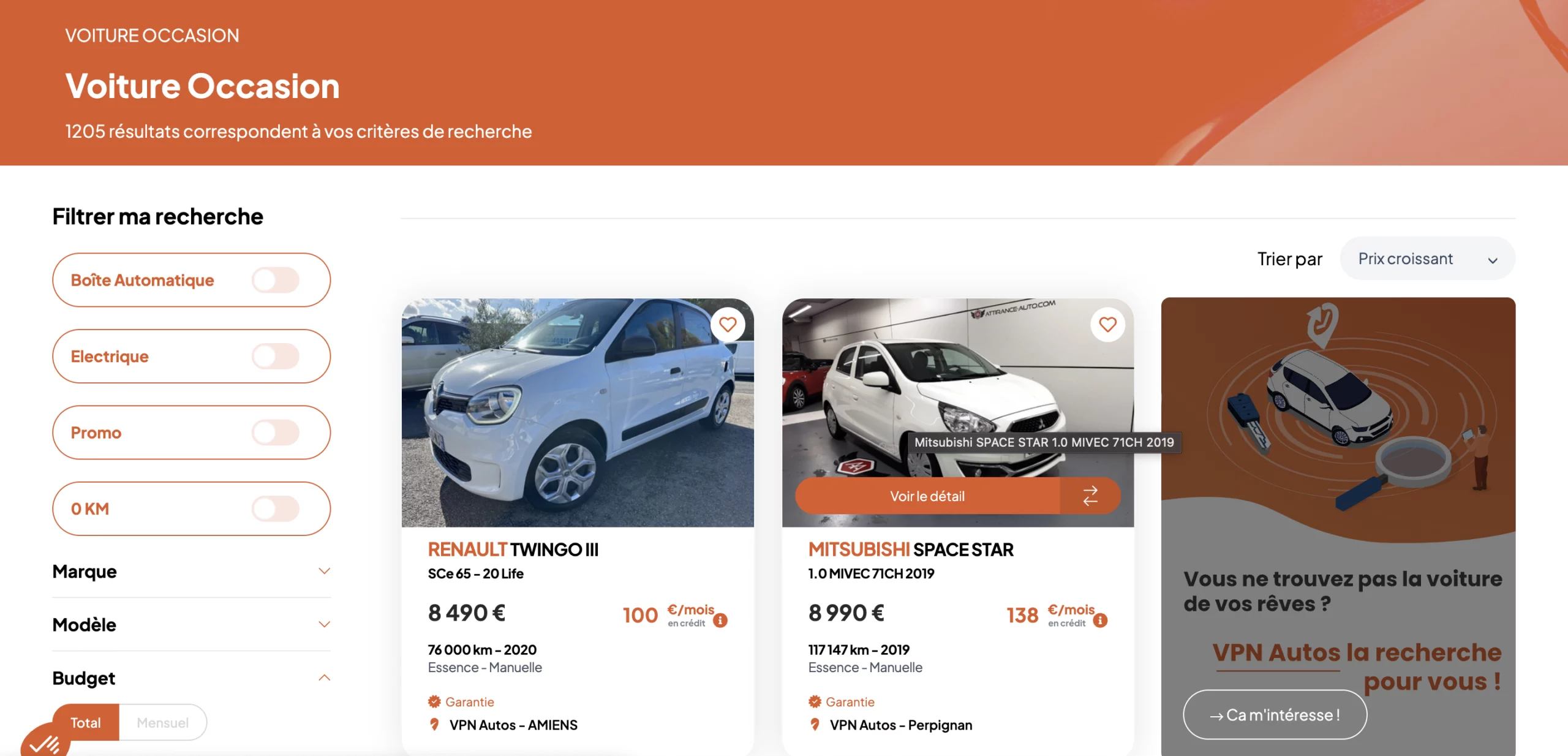Open the Prix croissant sort dropdown
Viewport: 1568px width, 756px height.
click(x=1427, y=259)
